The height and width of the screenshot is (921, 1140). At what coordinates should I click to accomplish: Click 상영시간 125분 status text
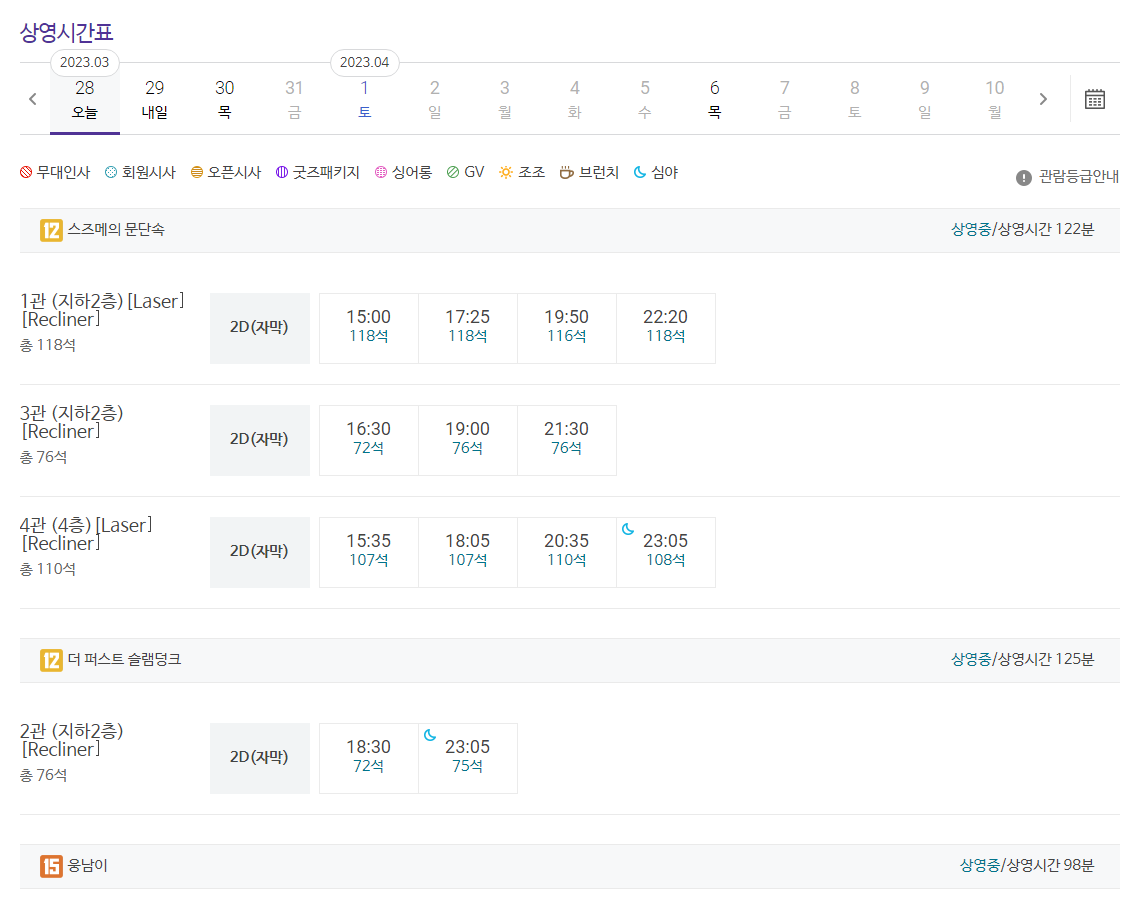click(x=1022, y=659)
